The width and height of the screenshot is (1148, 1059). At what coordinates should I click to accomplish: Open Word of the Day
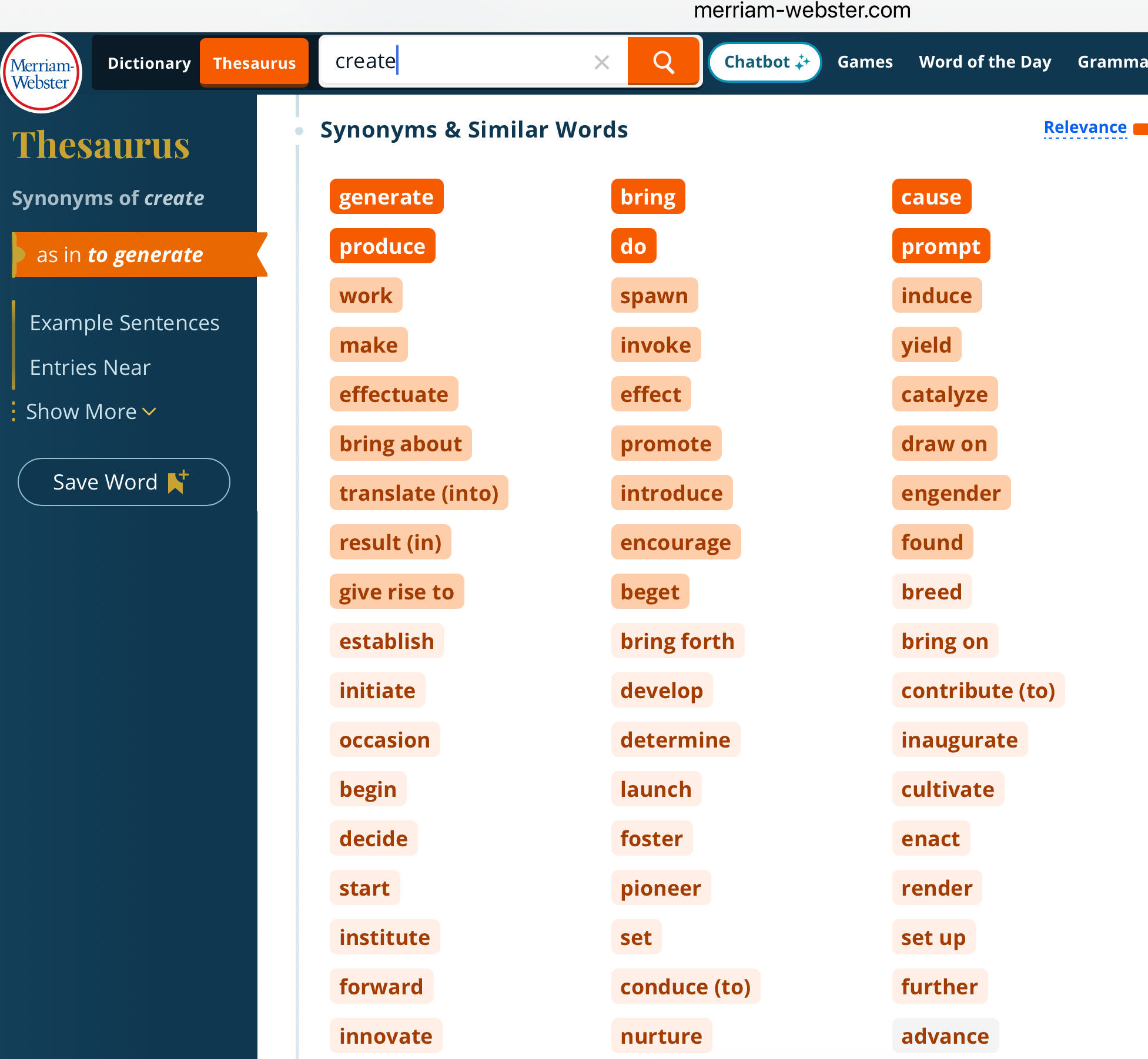(x=985, y=62)
